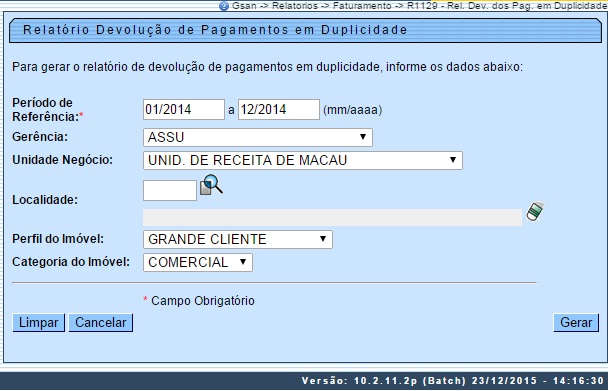Click the Categoria do Imóvel label
The height and width of the screenshot is (391, 608).
pos(71,262)
